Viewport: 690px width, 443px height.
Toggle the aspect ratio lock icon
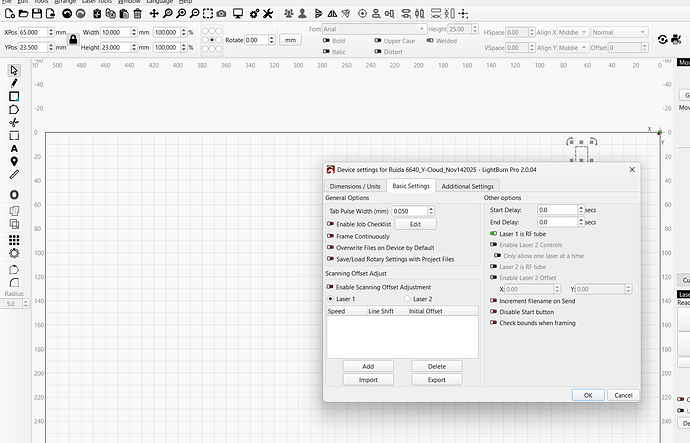coord(72,39)
